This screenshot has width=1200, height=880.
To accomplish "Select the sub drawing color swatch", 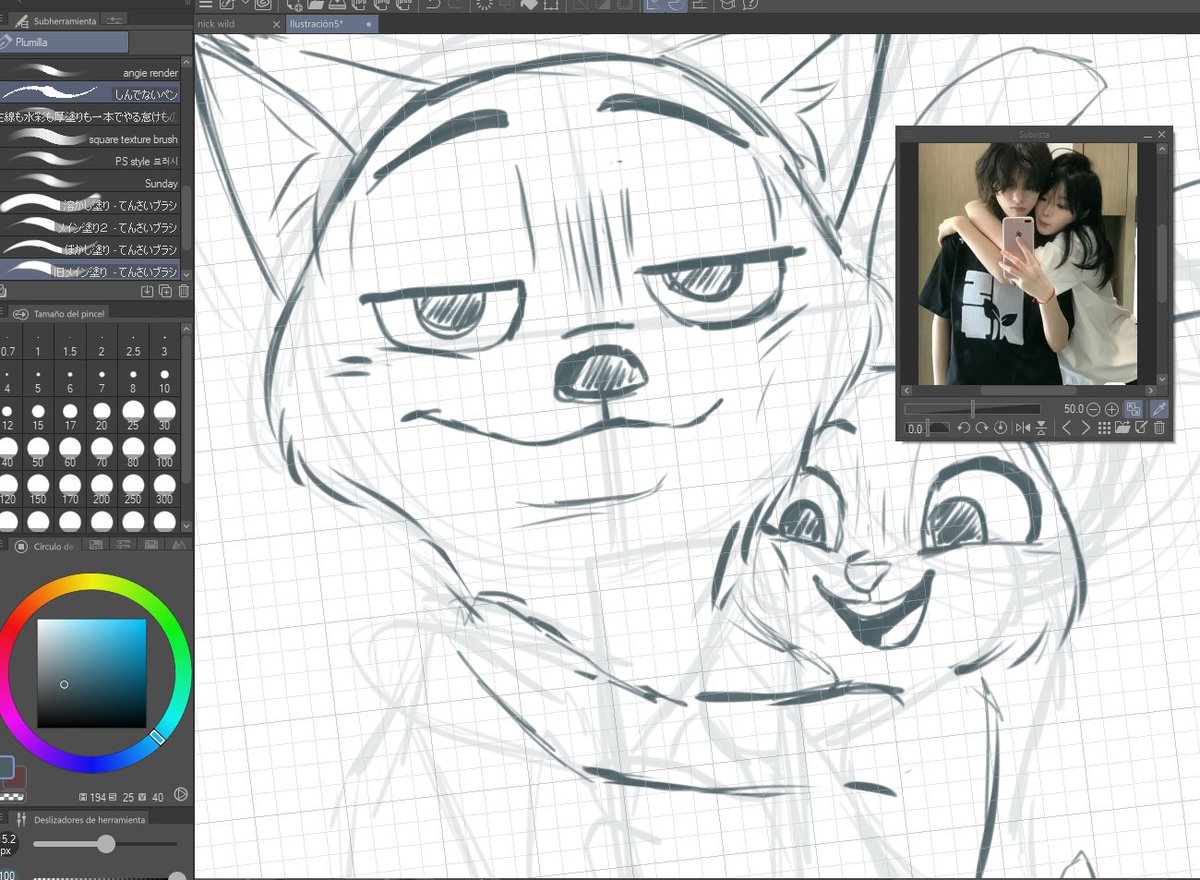I will tap(18, 778).
